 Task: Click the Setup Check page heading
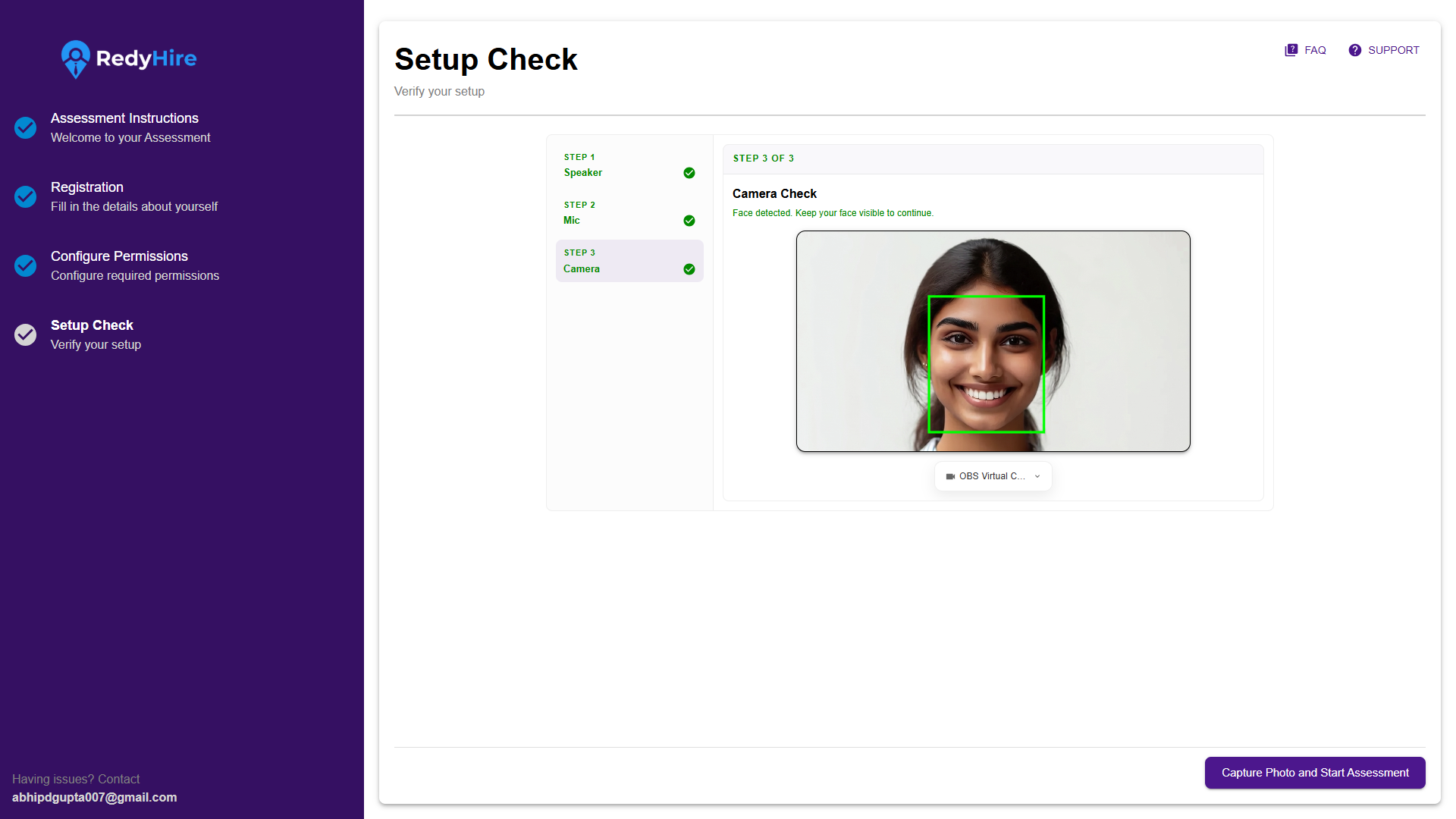[486, 60]
